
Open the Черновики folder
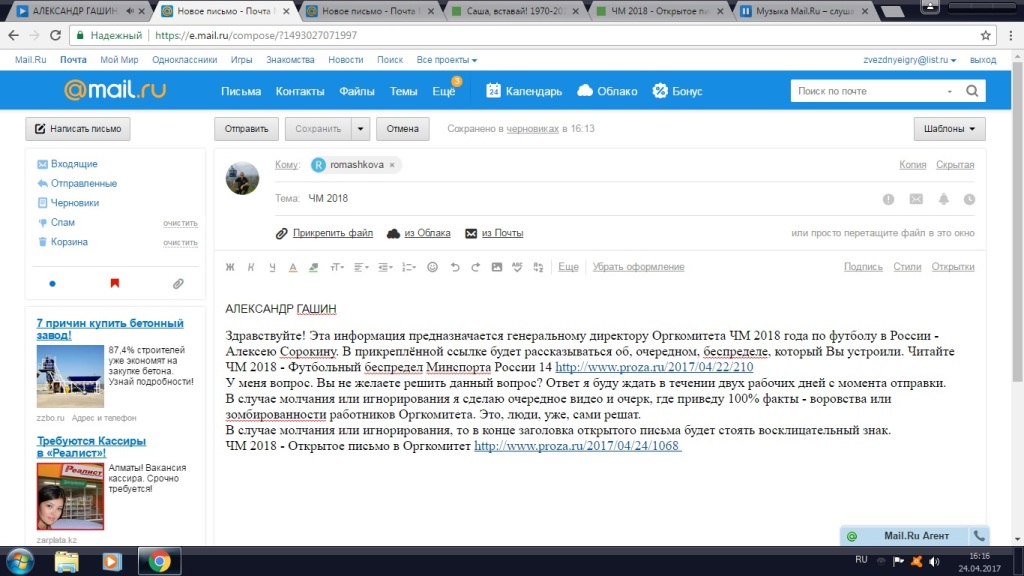[74, 203]
